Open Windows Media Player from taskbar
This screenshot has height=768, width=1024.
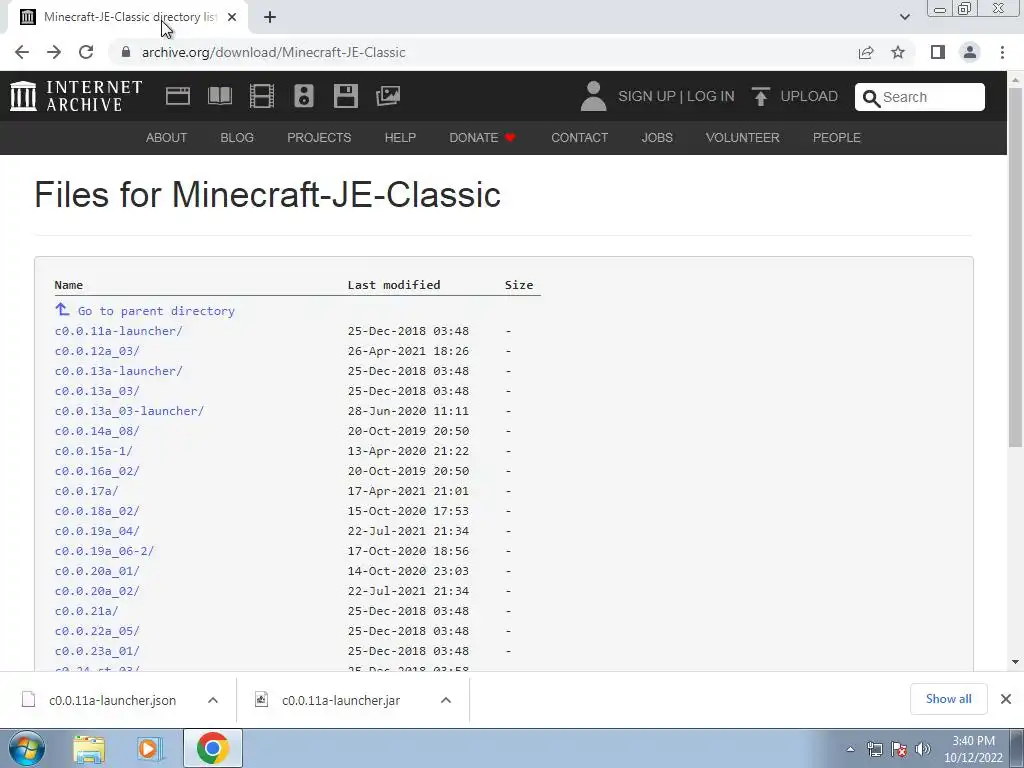150,749
